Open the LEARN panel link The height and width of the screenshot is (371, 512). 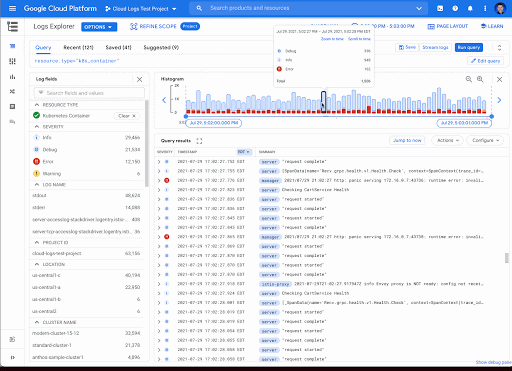492,26
